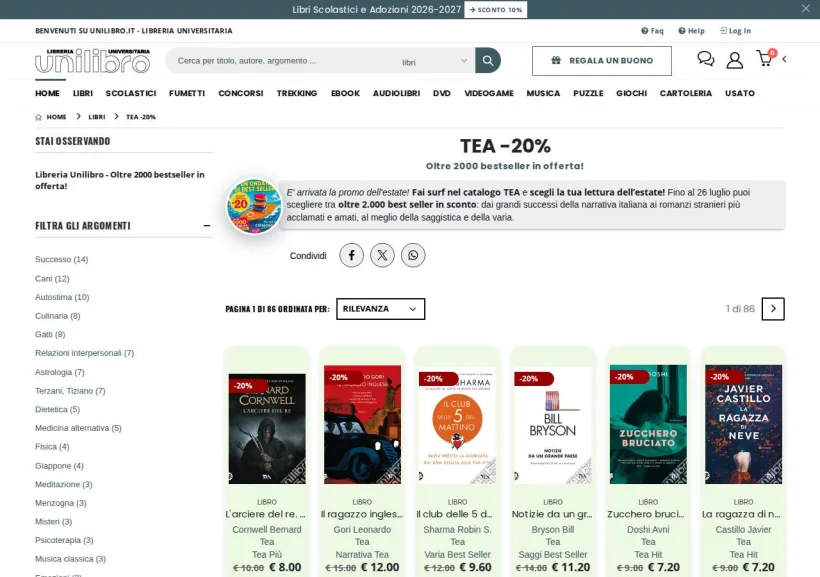Open the MUSICA menu item
The image size is (820, 577).
(x=543, y=93)
